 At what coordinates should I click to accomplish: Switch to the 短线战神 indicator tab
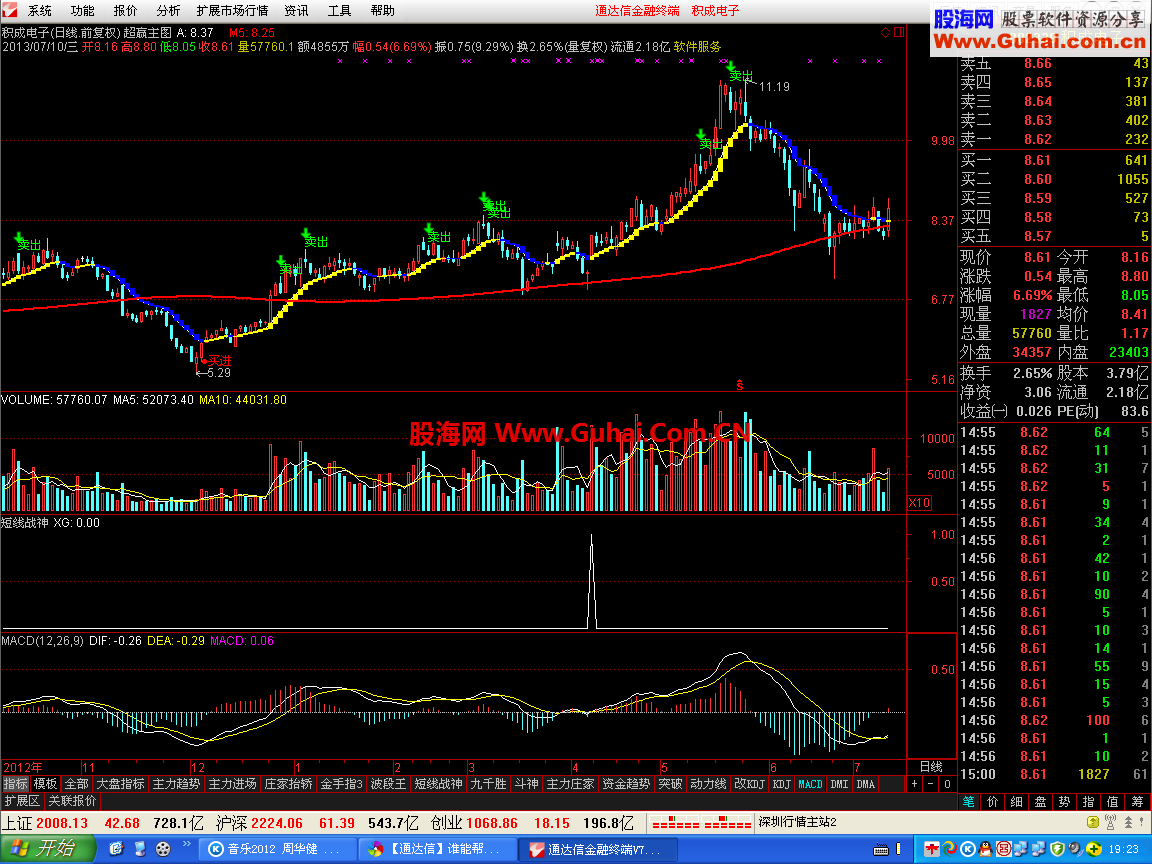coord(439,784)
